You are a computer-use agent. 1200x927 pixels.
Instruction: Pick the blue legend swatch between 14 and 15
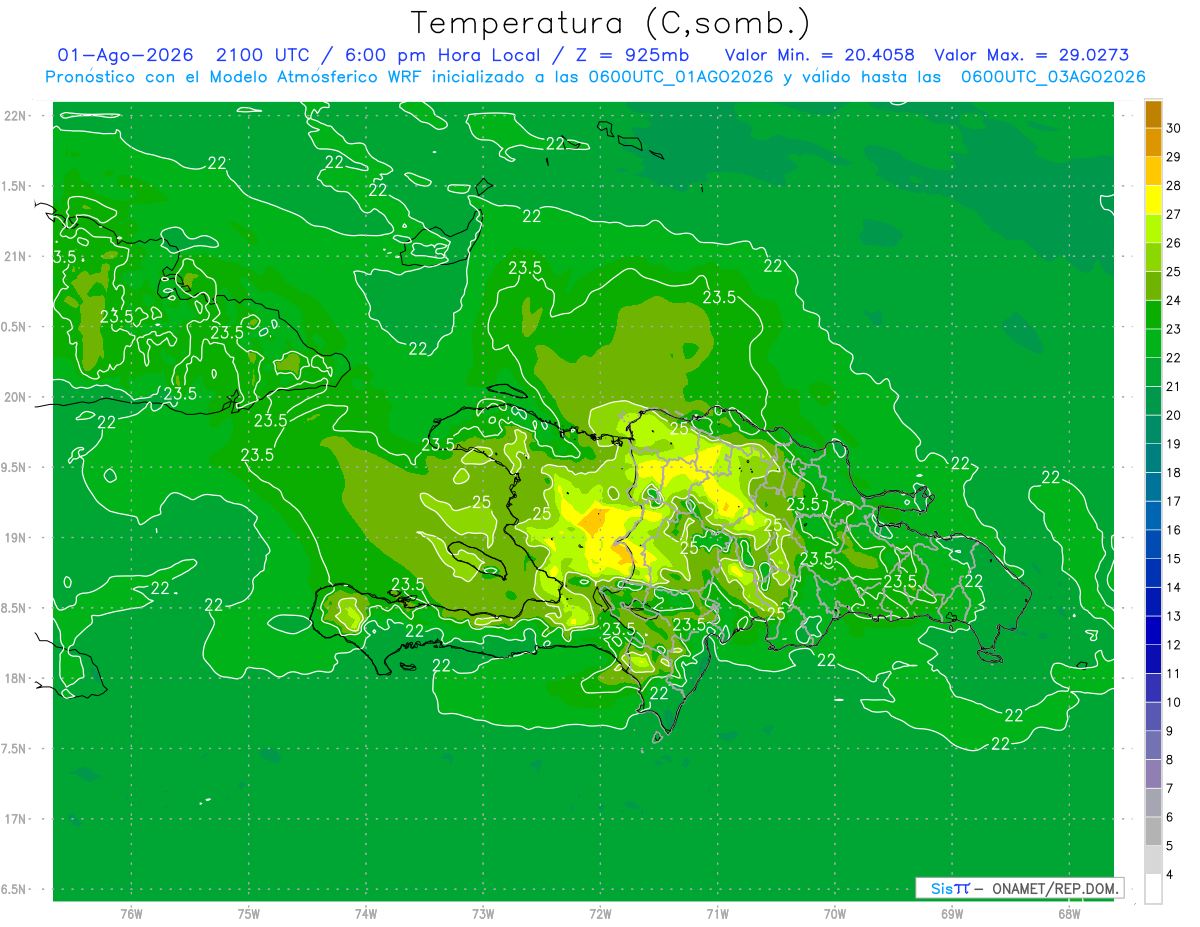(x=1153, y=574)
